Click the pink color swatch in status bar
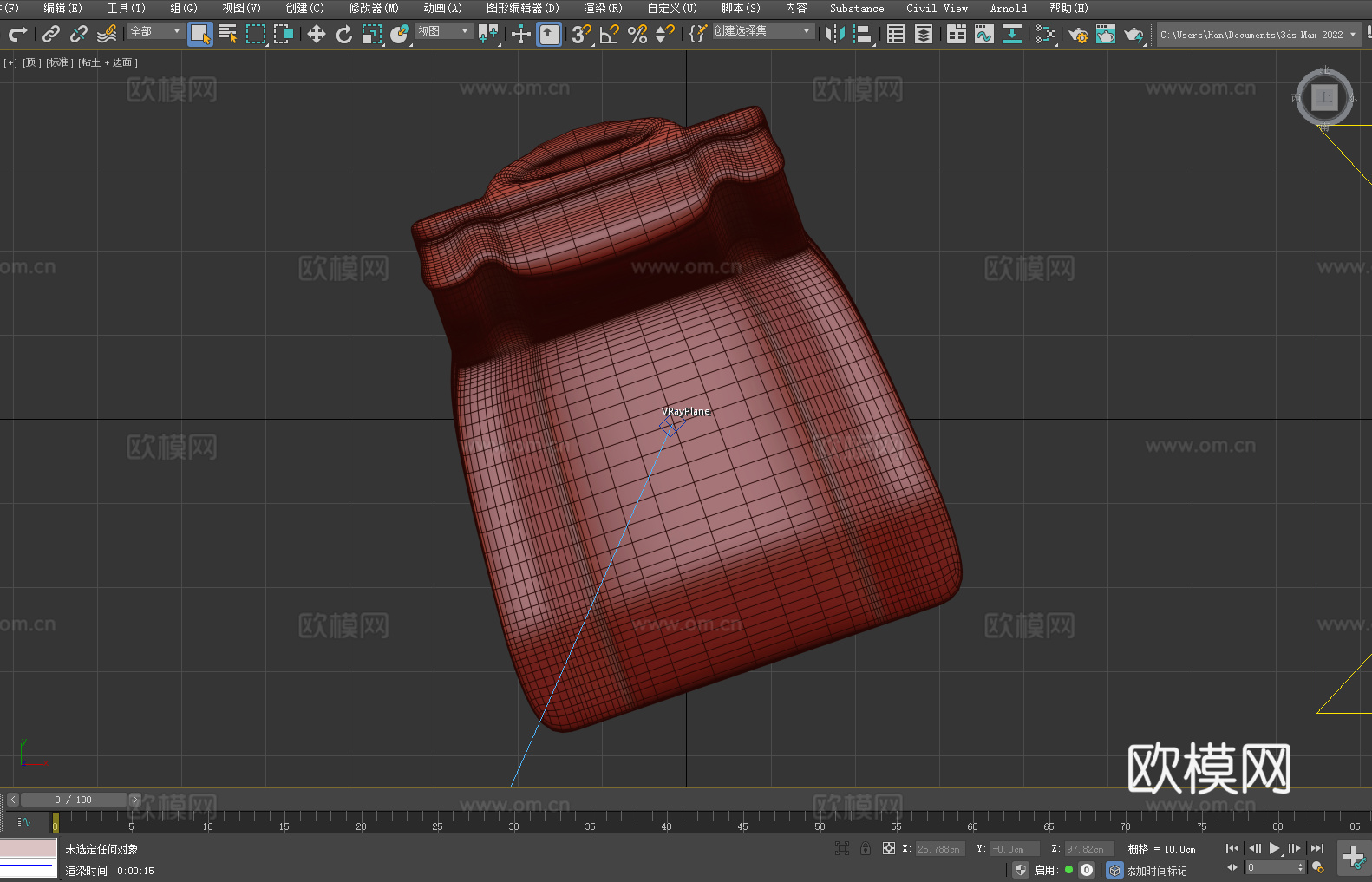1372x882 pixels. [x=29, y=848]
